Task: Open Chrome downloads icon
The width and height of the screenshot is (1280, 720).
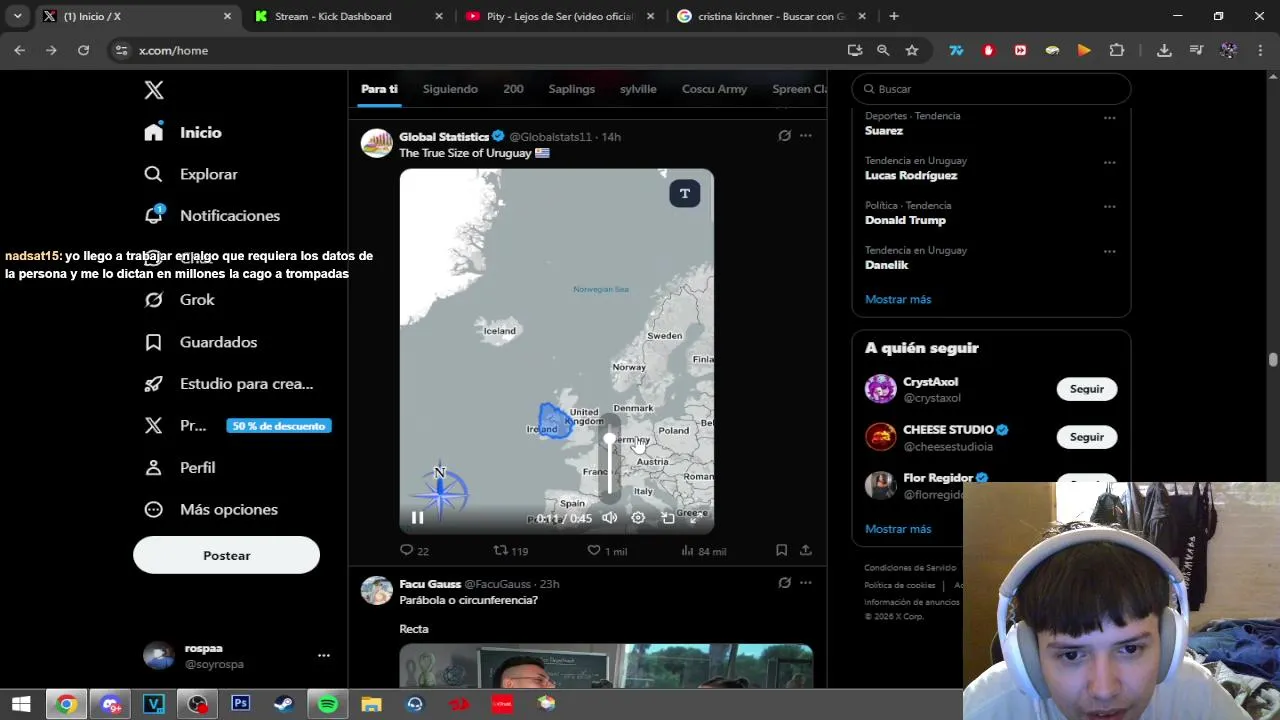Action: (1164, 50)
